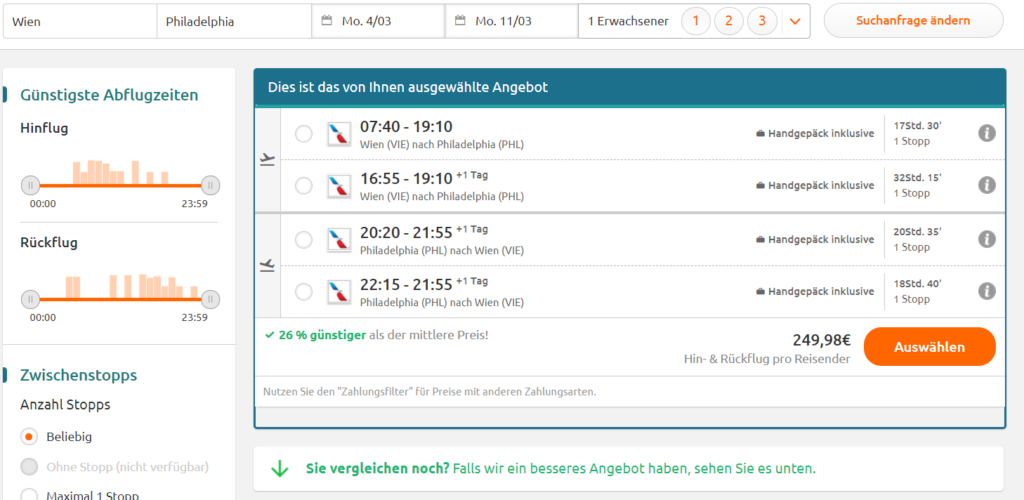The height and width of the screenshot is (500, 1024).
Task: Click left handle of Hinflug time slider
Action: pyautogui.click(x=31, y=185)
